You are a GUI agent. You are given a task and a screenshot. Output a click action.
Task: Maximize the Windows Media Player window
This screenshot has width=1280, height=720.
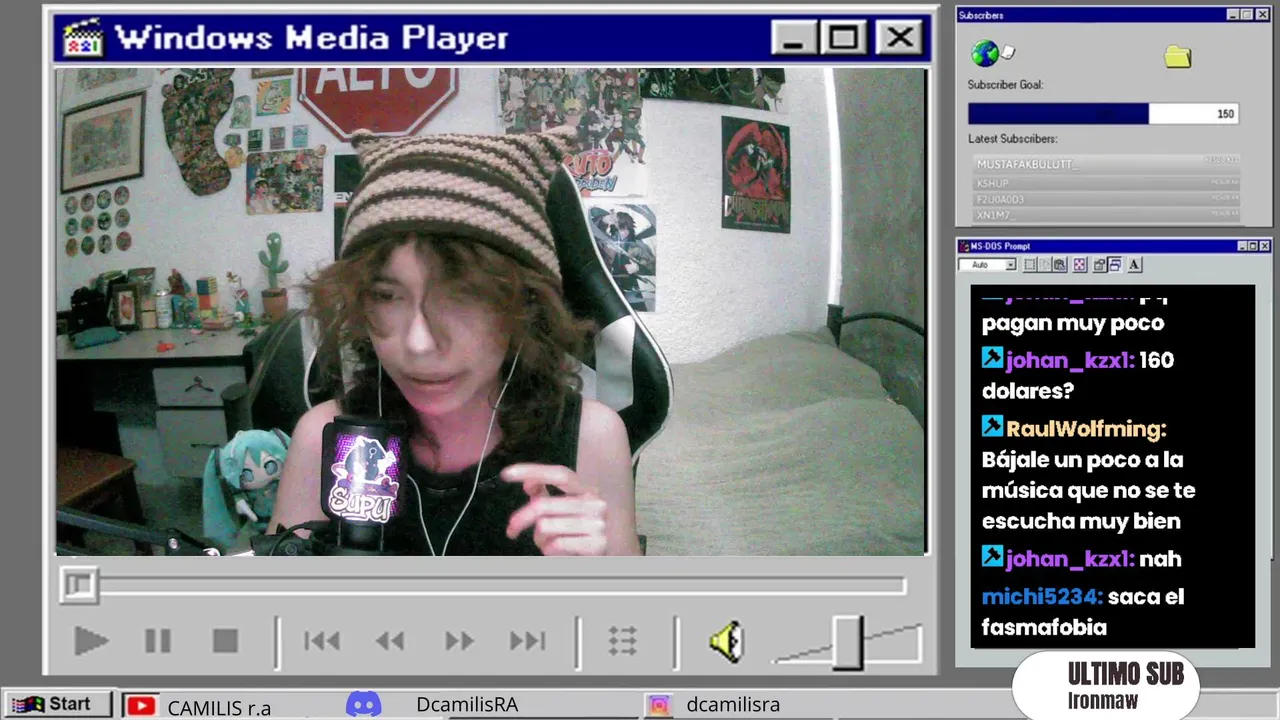tap(844, 38)
